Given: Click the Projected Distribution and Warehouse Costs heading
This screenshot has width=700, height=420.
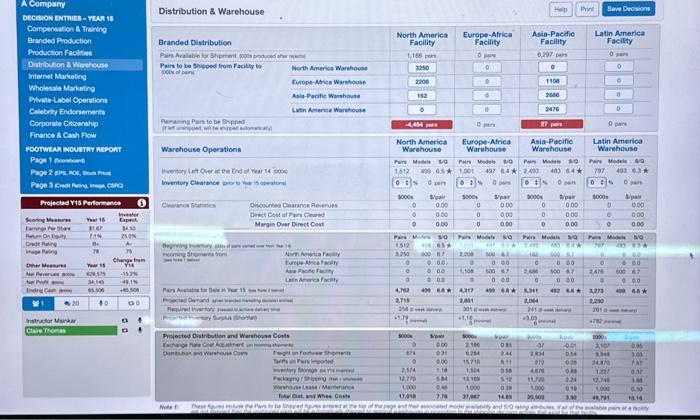Looking at the screenshot, I should (226, 336).
